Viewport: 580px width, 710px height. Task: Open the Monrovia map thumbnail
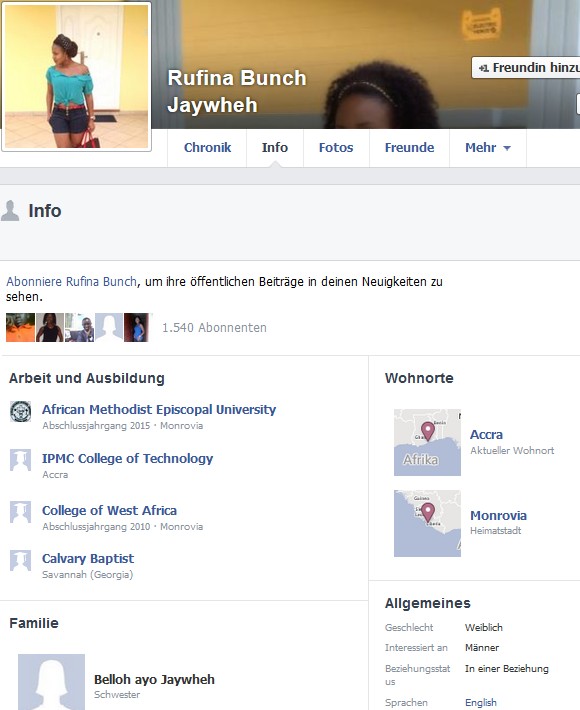pos(427,523)
